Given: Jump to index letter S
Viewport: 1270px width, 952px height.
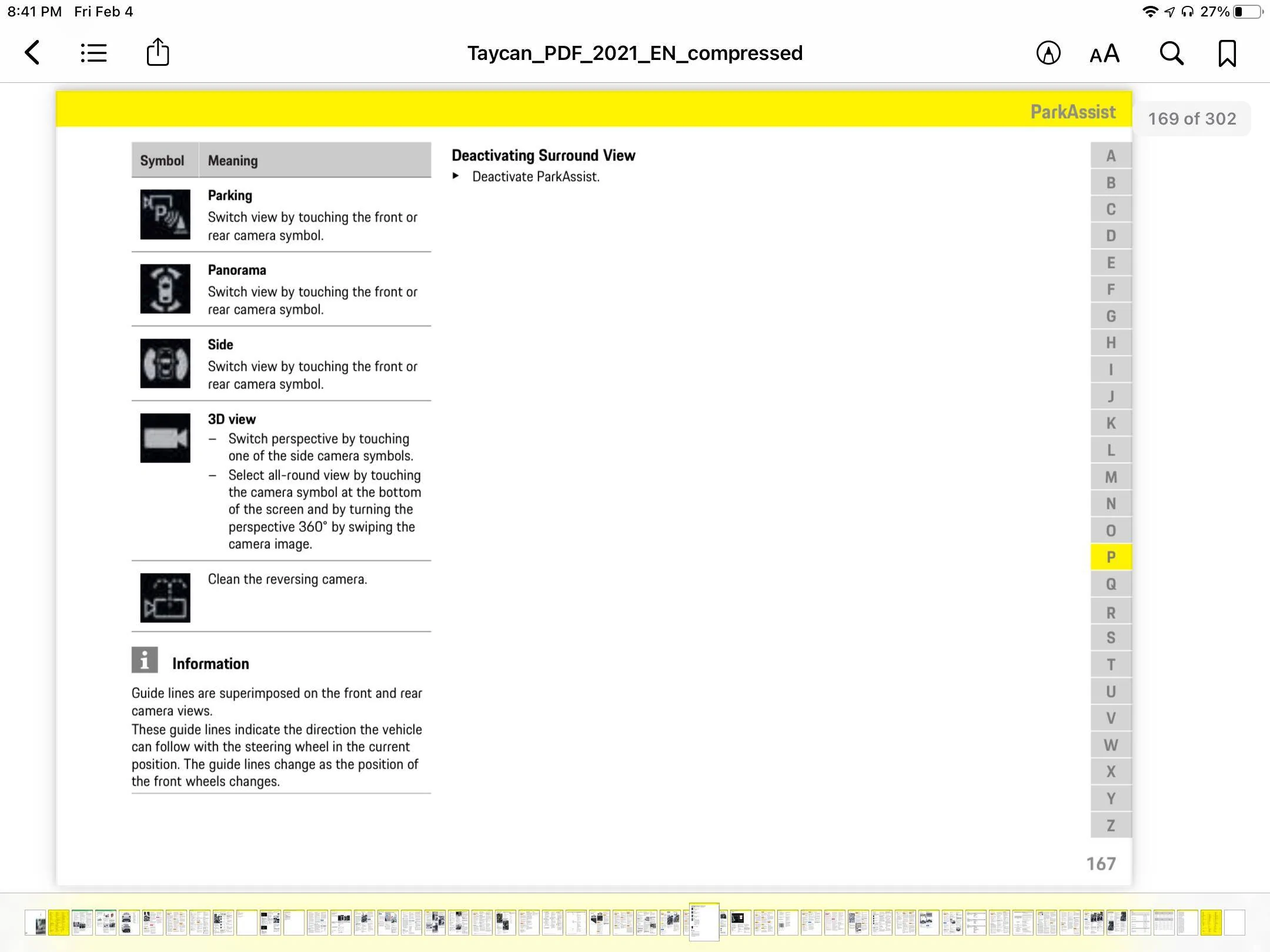Looking at the screenshot, I should coord(1111,638).
